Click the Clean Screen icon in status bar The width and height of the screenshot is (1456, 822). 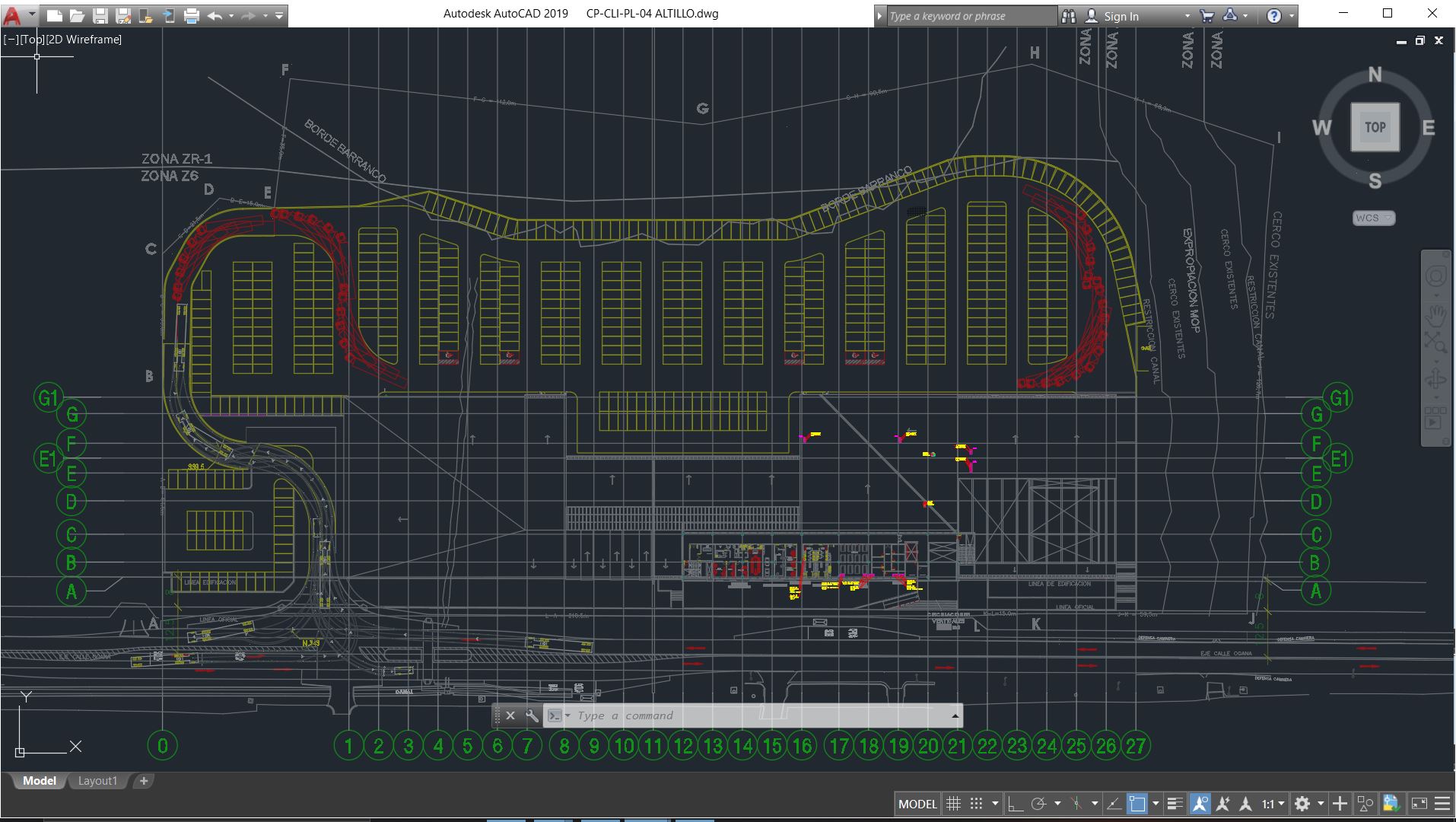1419,804
